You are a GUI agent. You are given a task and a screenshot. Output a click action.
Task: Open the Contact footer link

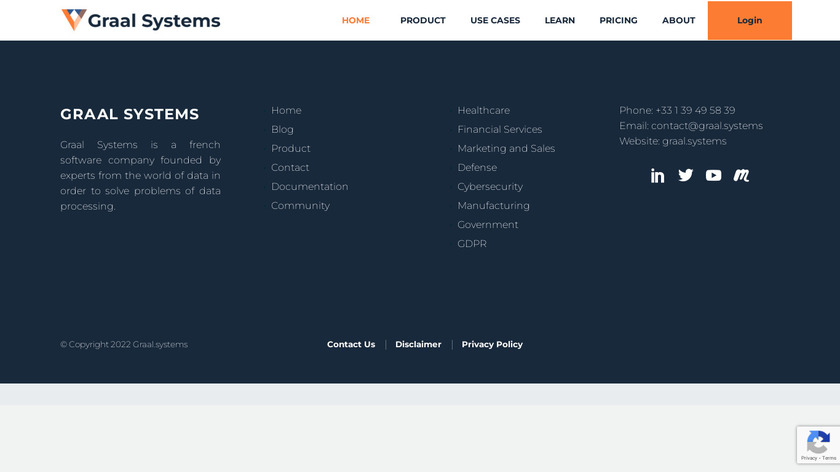coord(290,168)
